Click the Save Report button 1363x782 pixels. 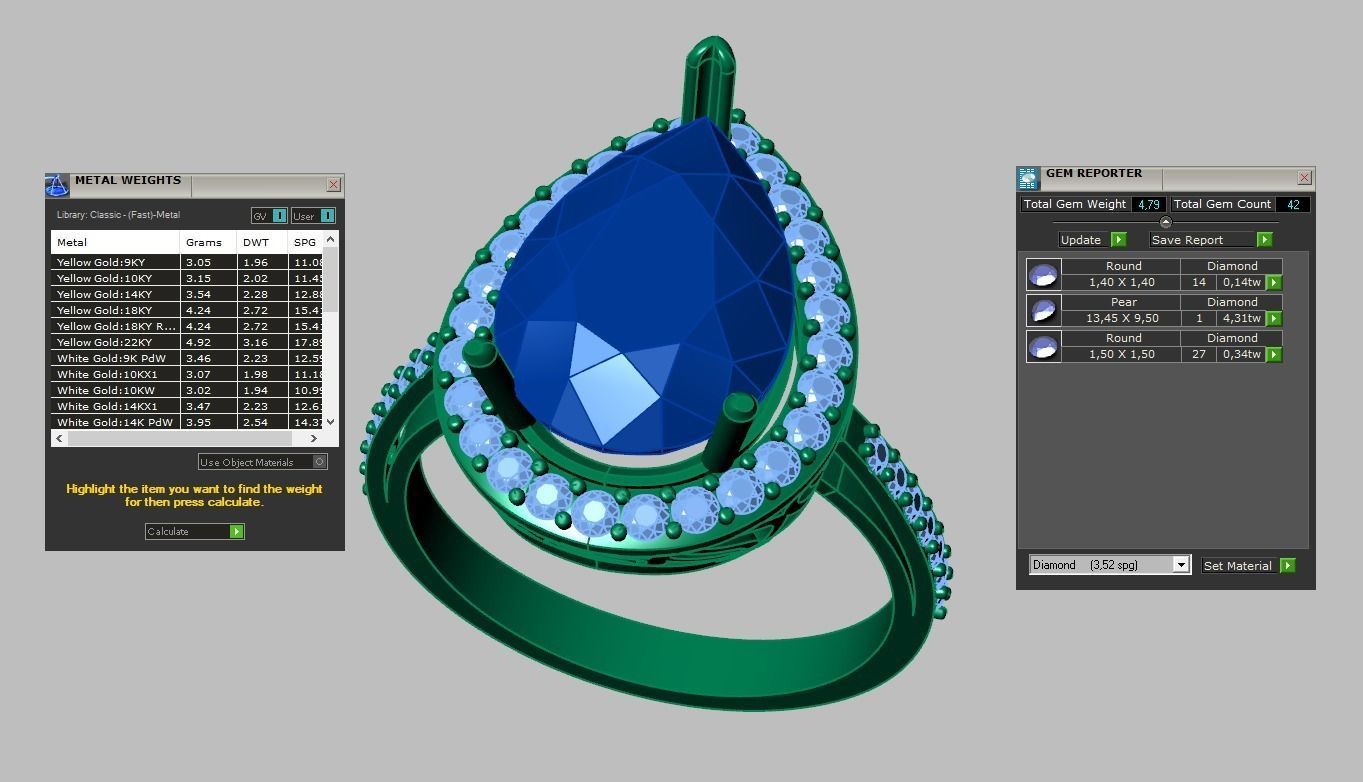click(1211, 240)
